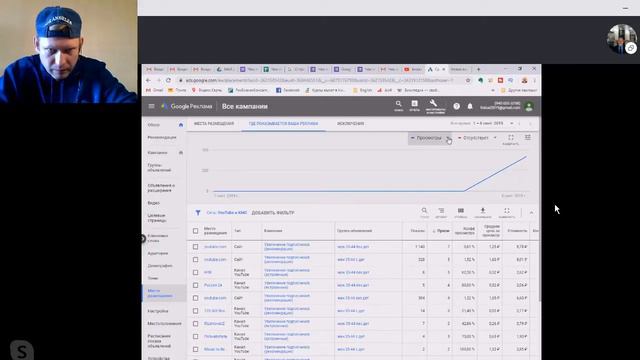
Task: Click ДОБАВИТЬ ФИЛЬТР
Action: [273, 213]
